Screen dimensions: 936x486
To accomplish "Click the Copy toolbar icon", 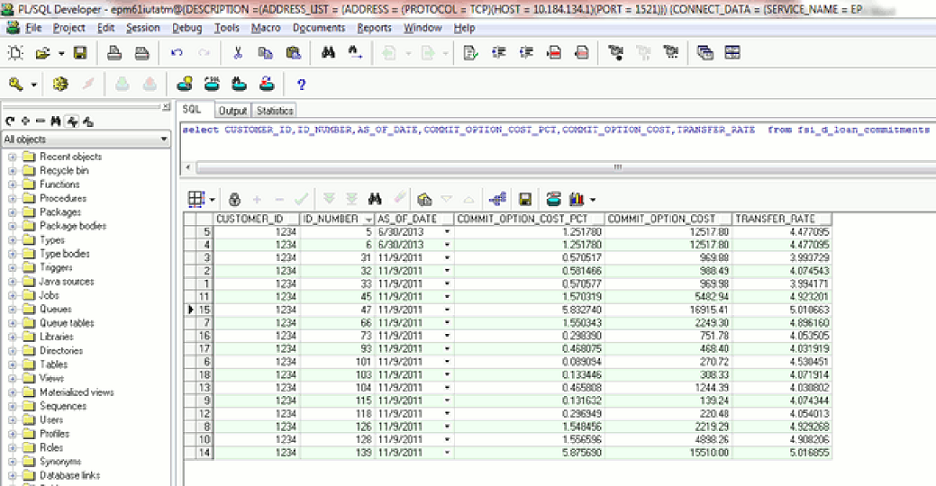I will (x=265, y=53).
